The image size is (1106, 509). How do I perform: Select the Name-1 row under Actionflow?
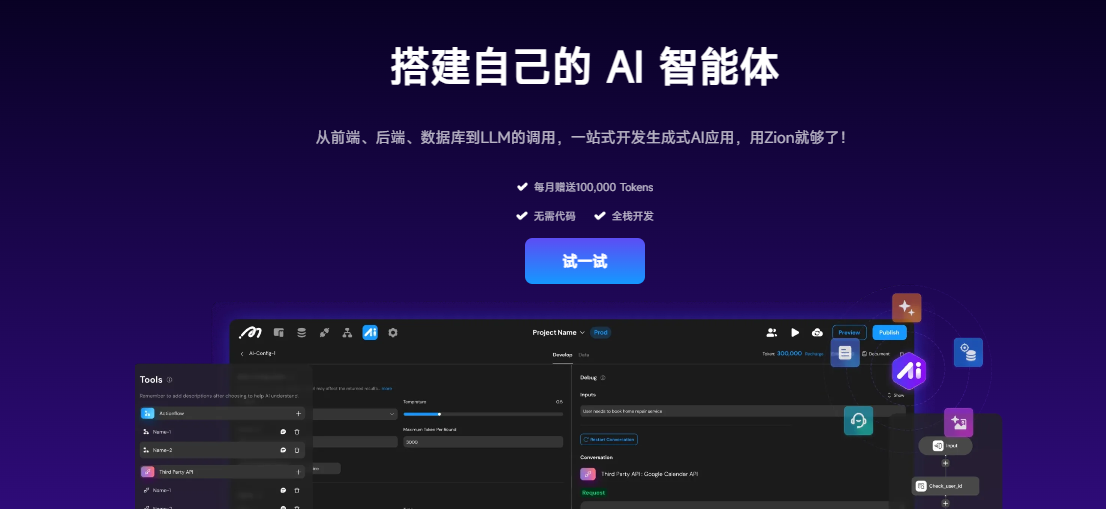click(x=222, y=431)
